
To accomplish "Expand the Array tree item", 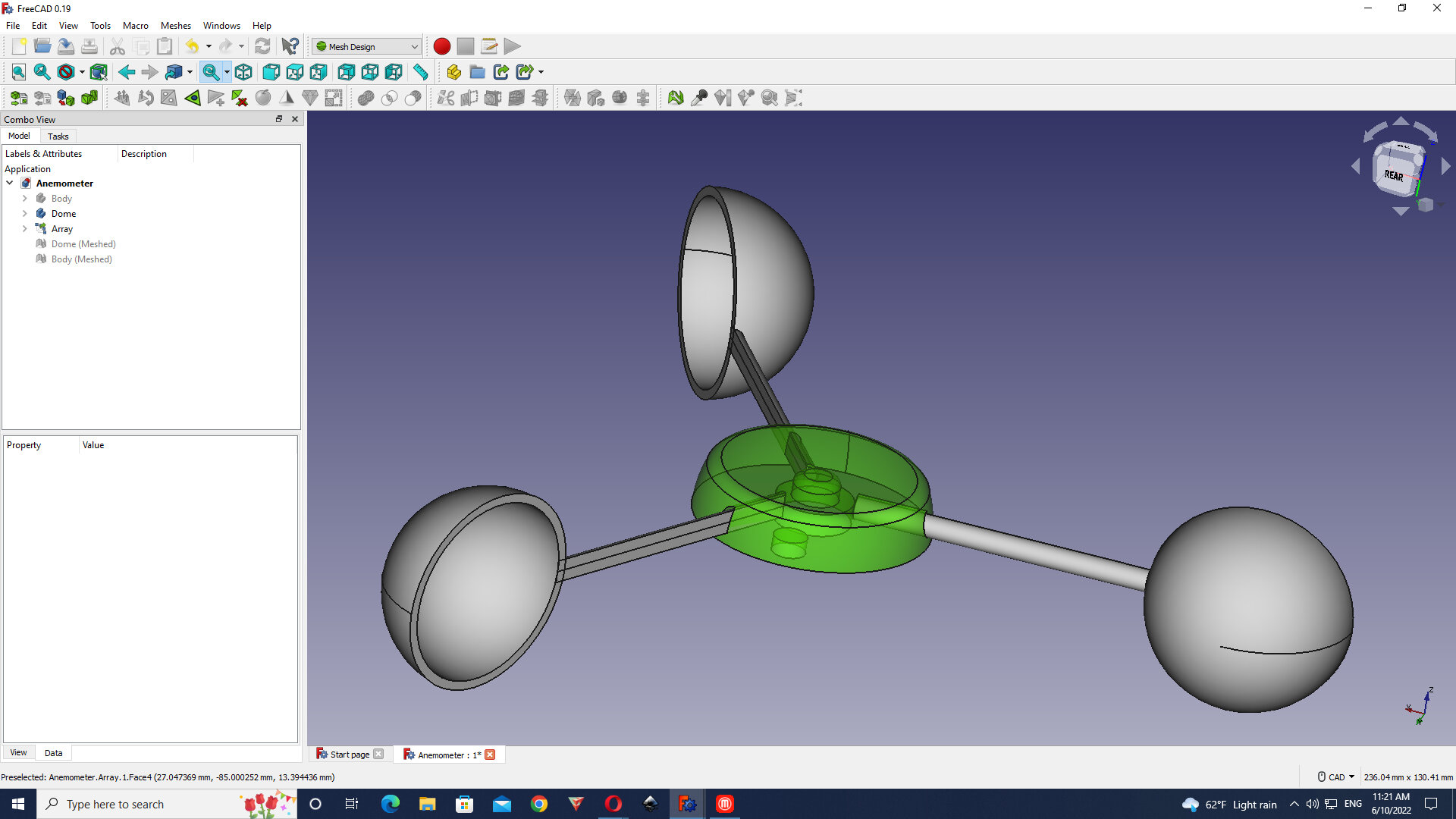I will [24, 229].
